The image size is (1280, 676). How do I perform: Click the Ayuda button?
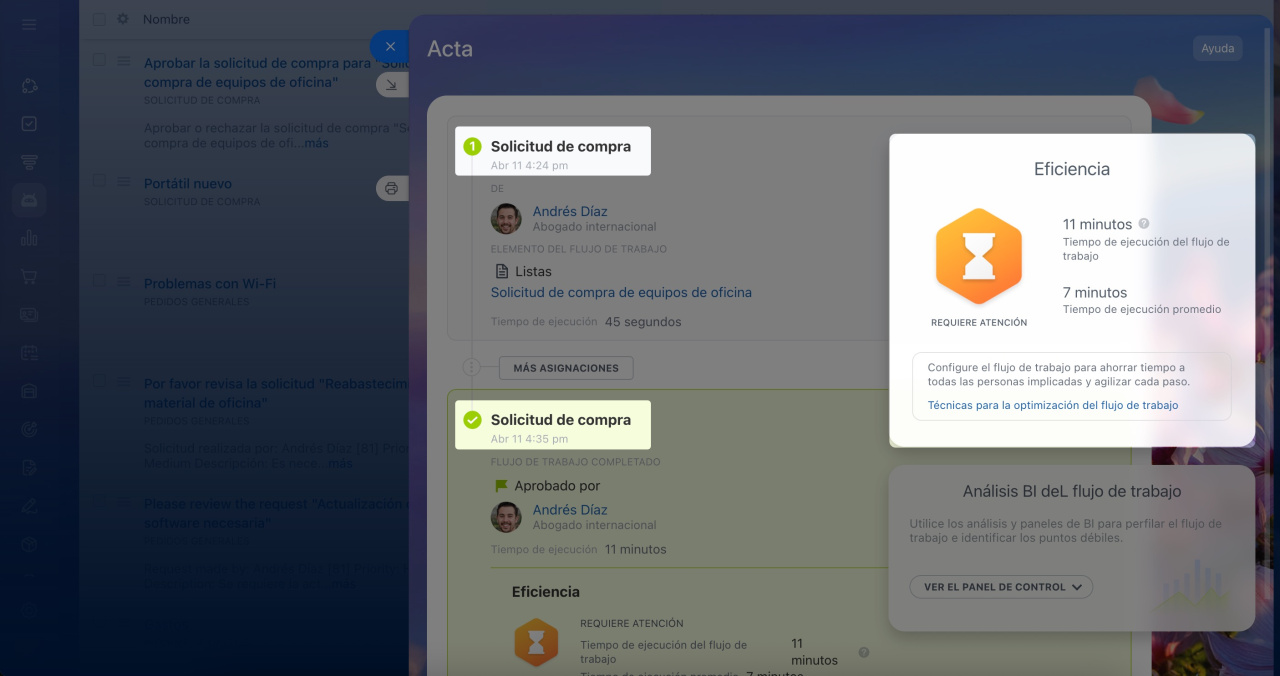(1217, 48)
